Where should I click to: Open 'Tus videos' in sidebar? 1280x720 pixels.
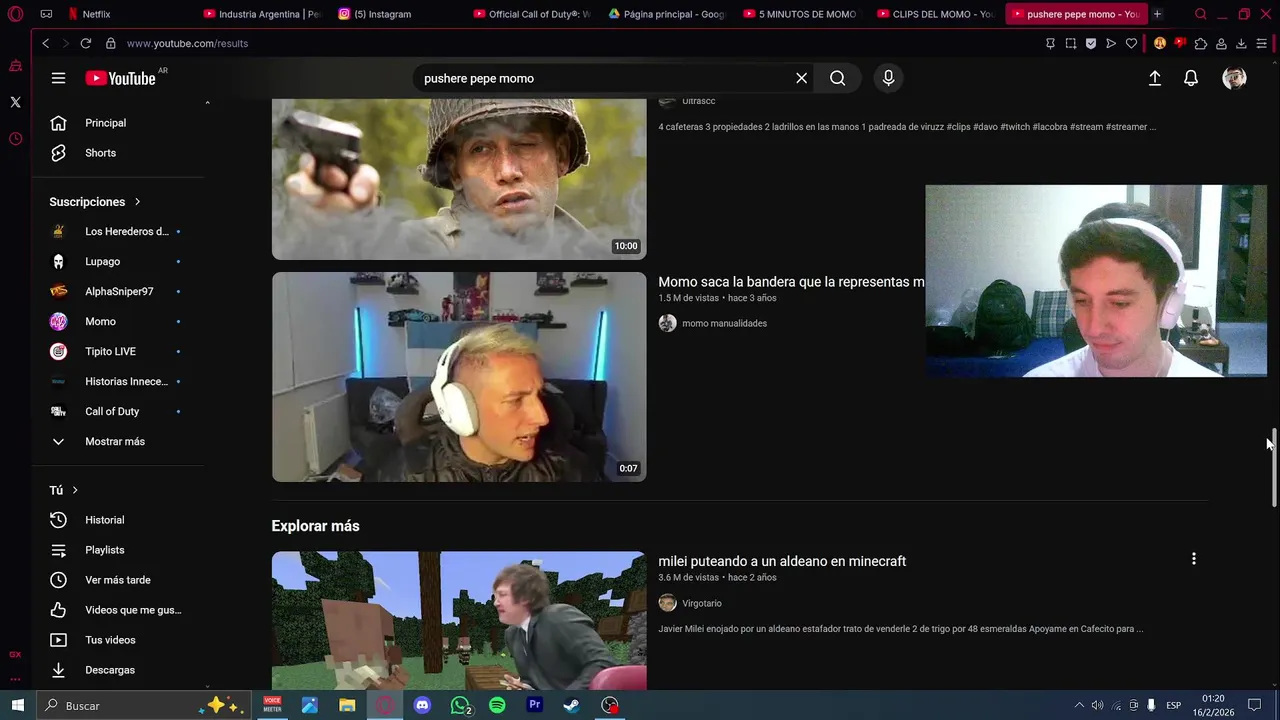tap(120, 640)
